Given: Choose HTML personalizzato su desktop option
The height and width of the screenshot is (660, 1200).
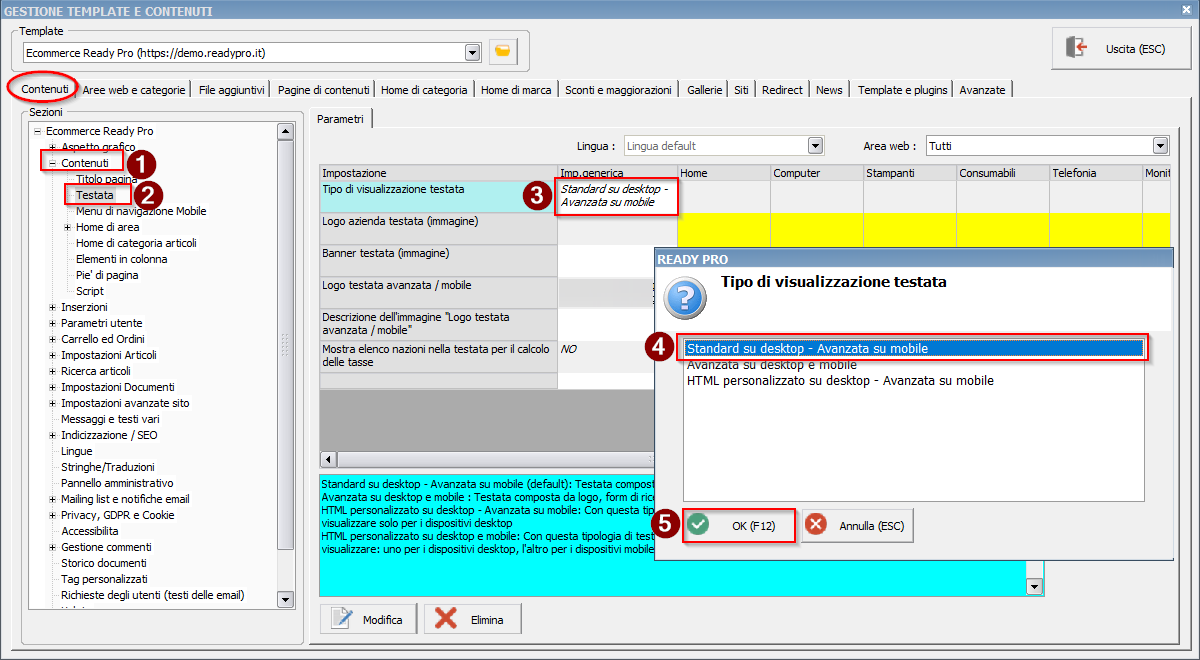Looking at the screenshot, I should point(839,381).
